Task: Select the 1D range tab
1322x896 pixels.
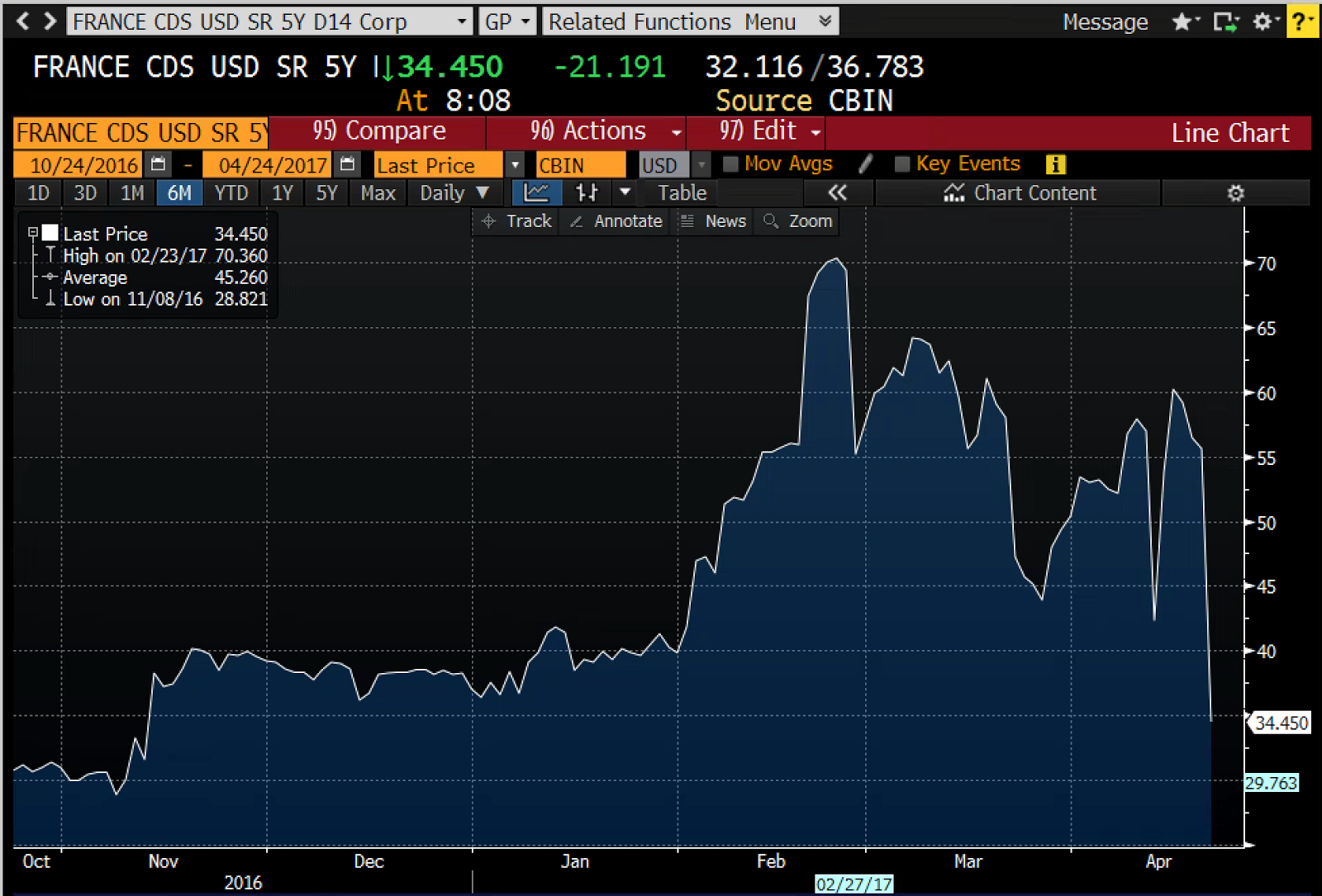Action: click(38, 192)
